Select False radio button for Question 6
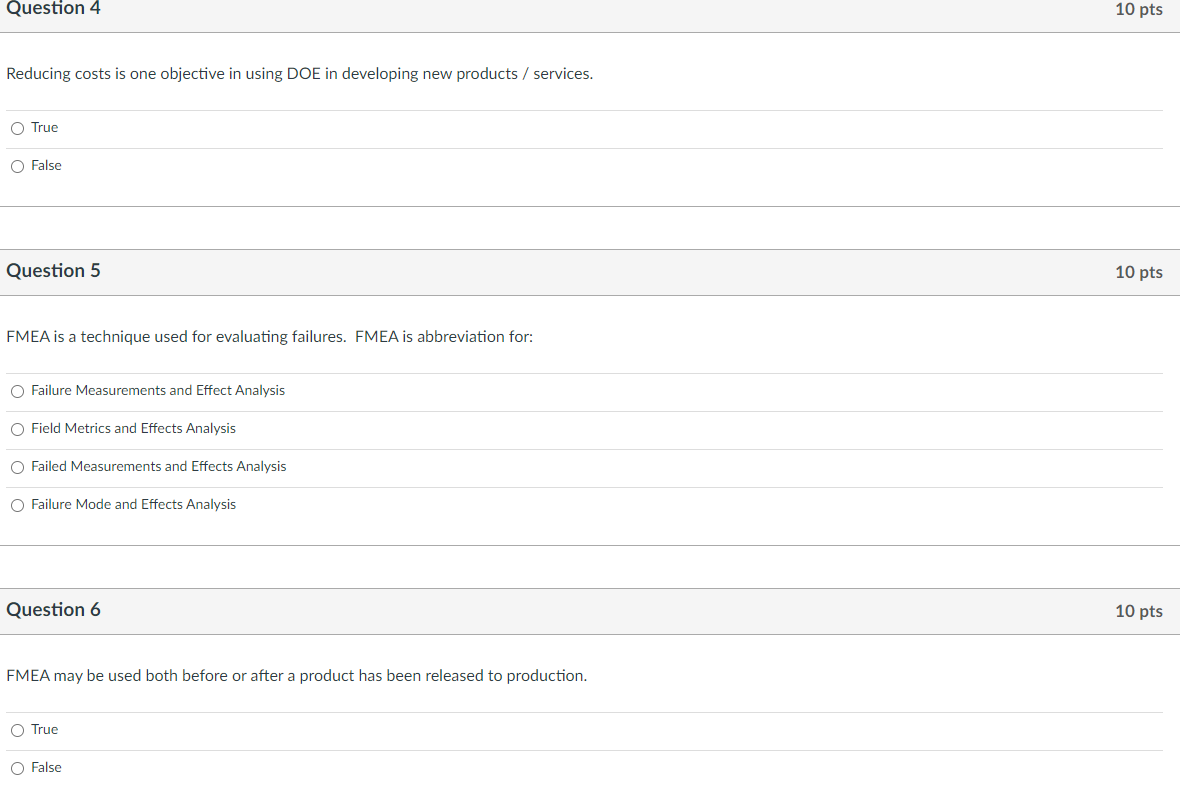Viewport: 1180px width, 792px height. pyautogui.click(x=17, y=769)
